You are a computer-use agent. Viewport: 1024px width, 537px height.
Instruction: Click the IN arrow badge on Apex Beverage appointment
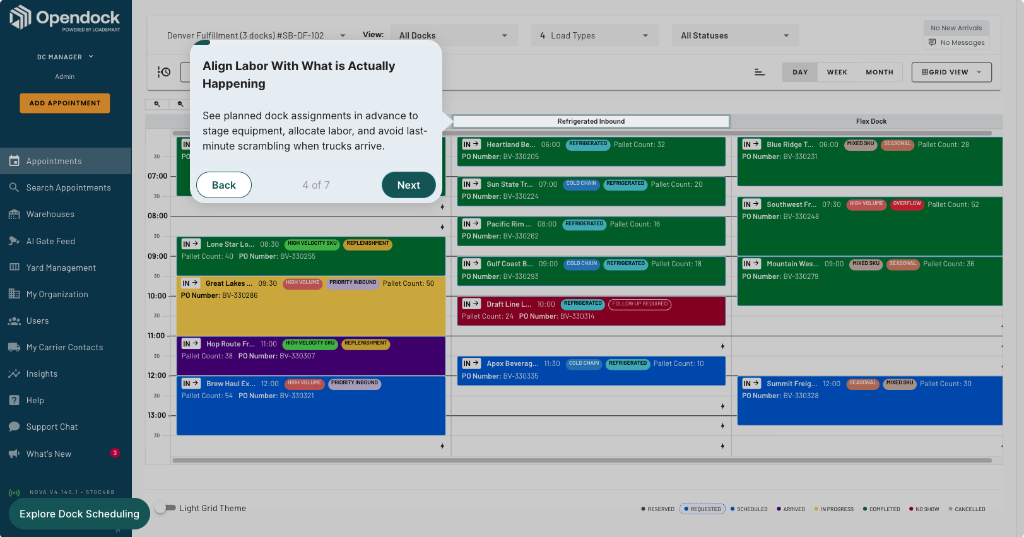471,363
